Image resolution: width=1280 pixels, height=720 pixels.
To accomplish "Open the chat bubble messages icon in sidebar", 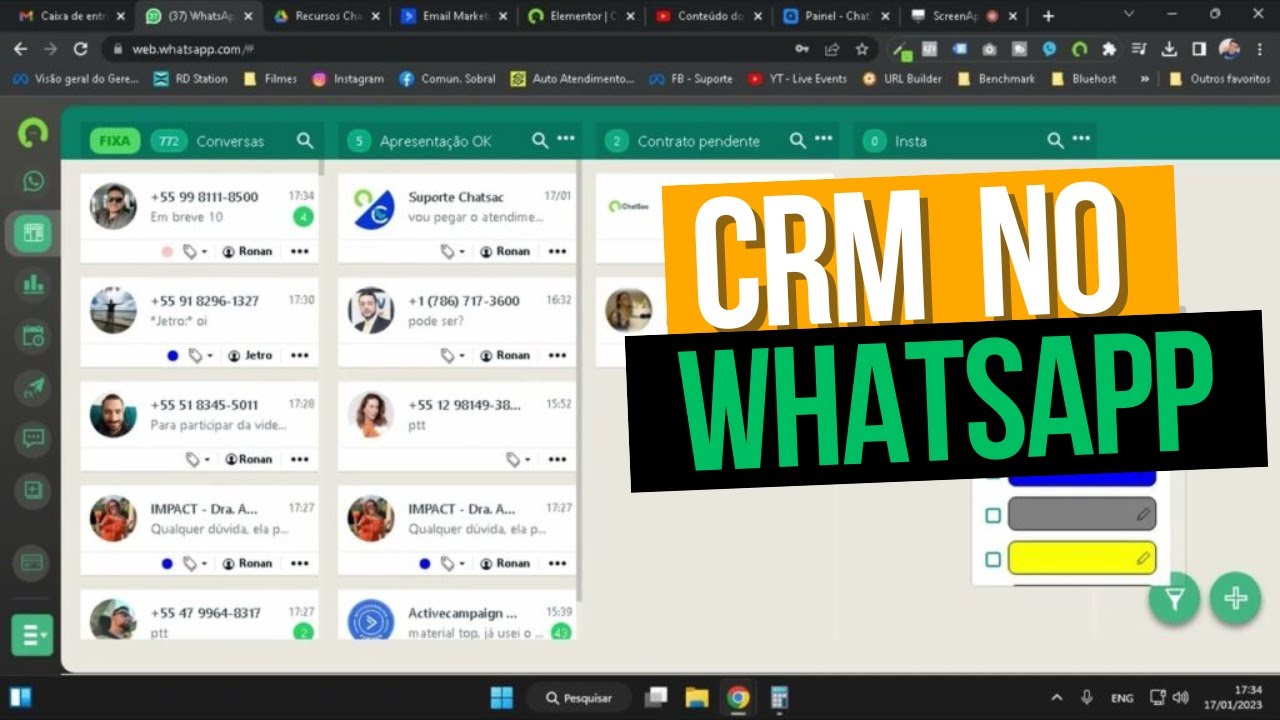I will [33, 438].
